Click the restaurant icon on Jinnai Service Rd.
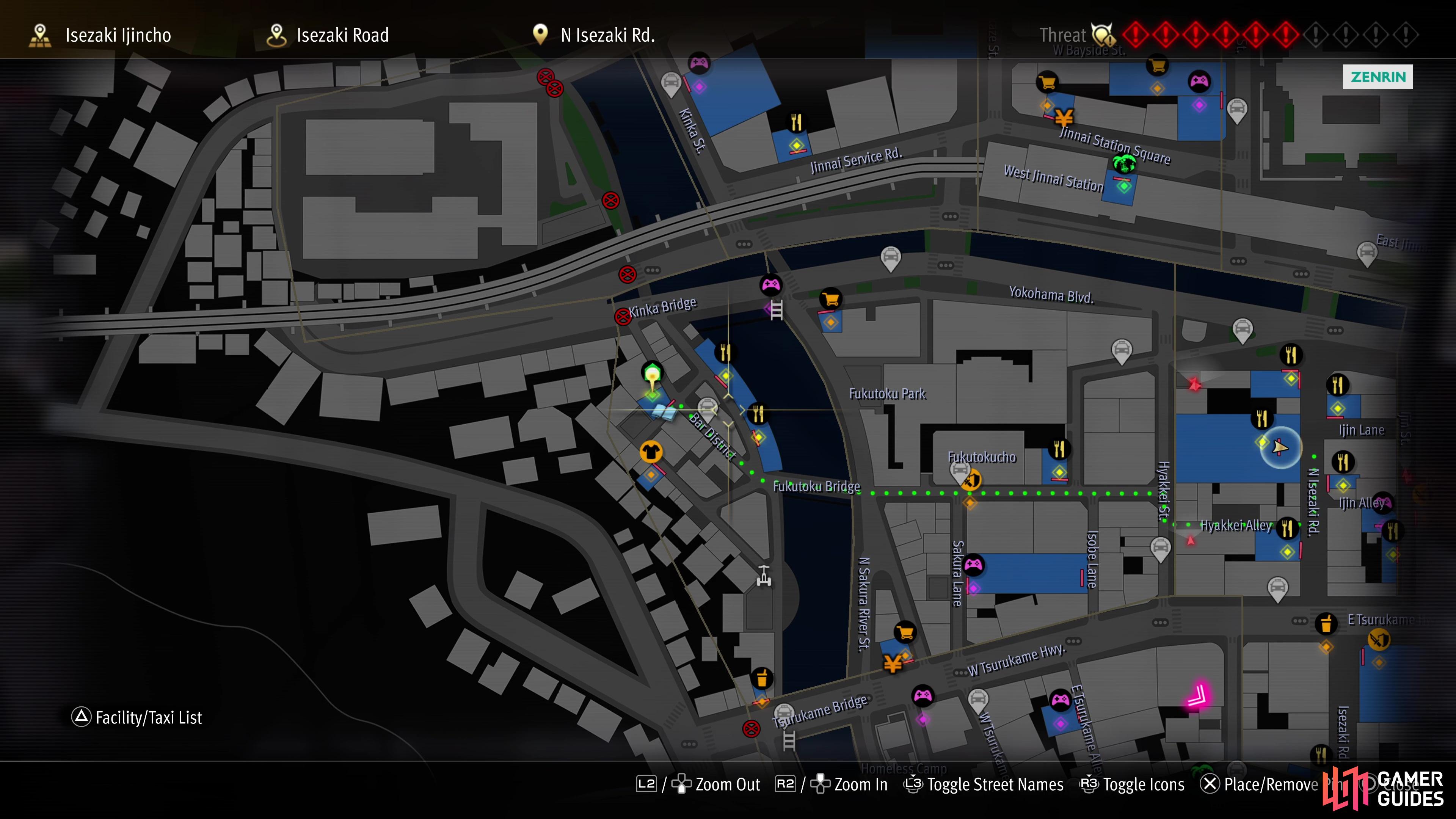1456x819 pixels. 796,122
